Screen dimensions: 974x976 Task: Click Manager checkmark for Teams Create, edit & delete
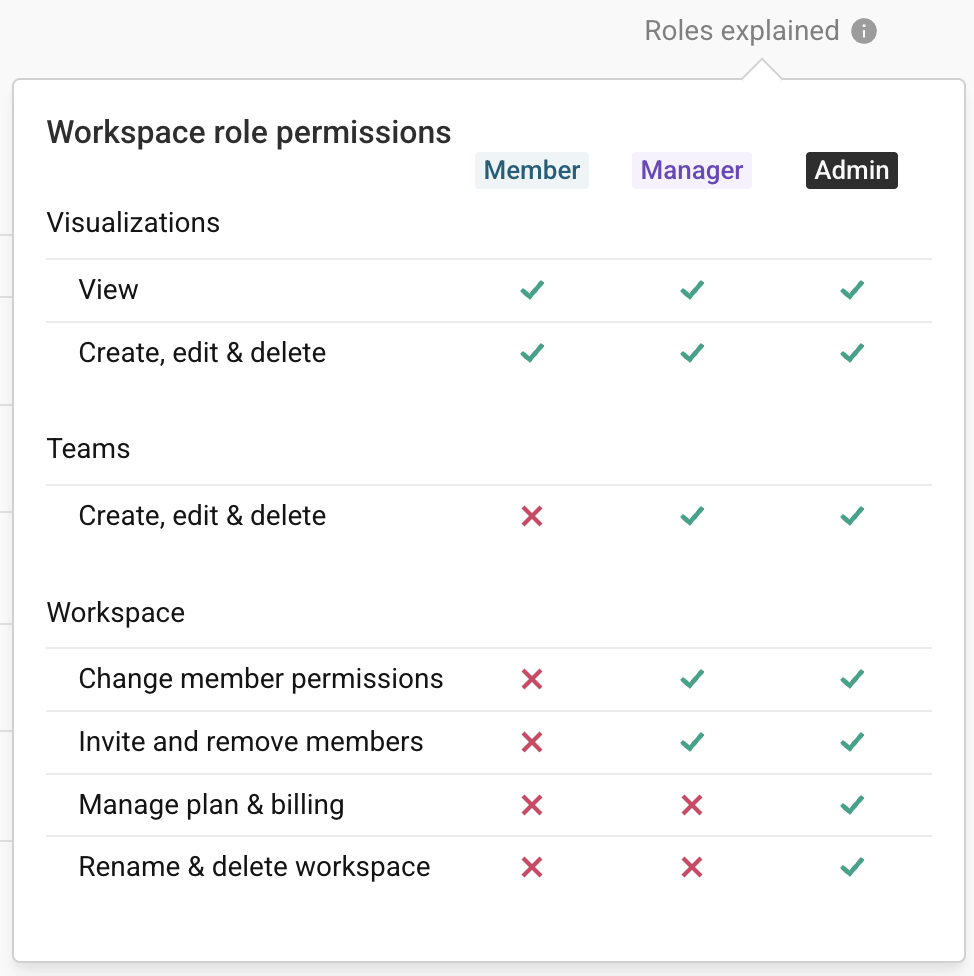[x=692, y=516]
